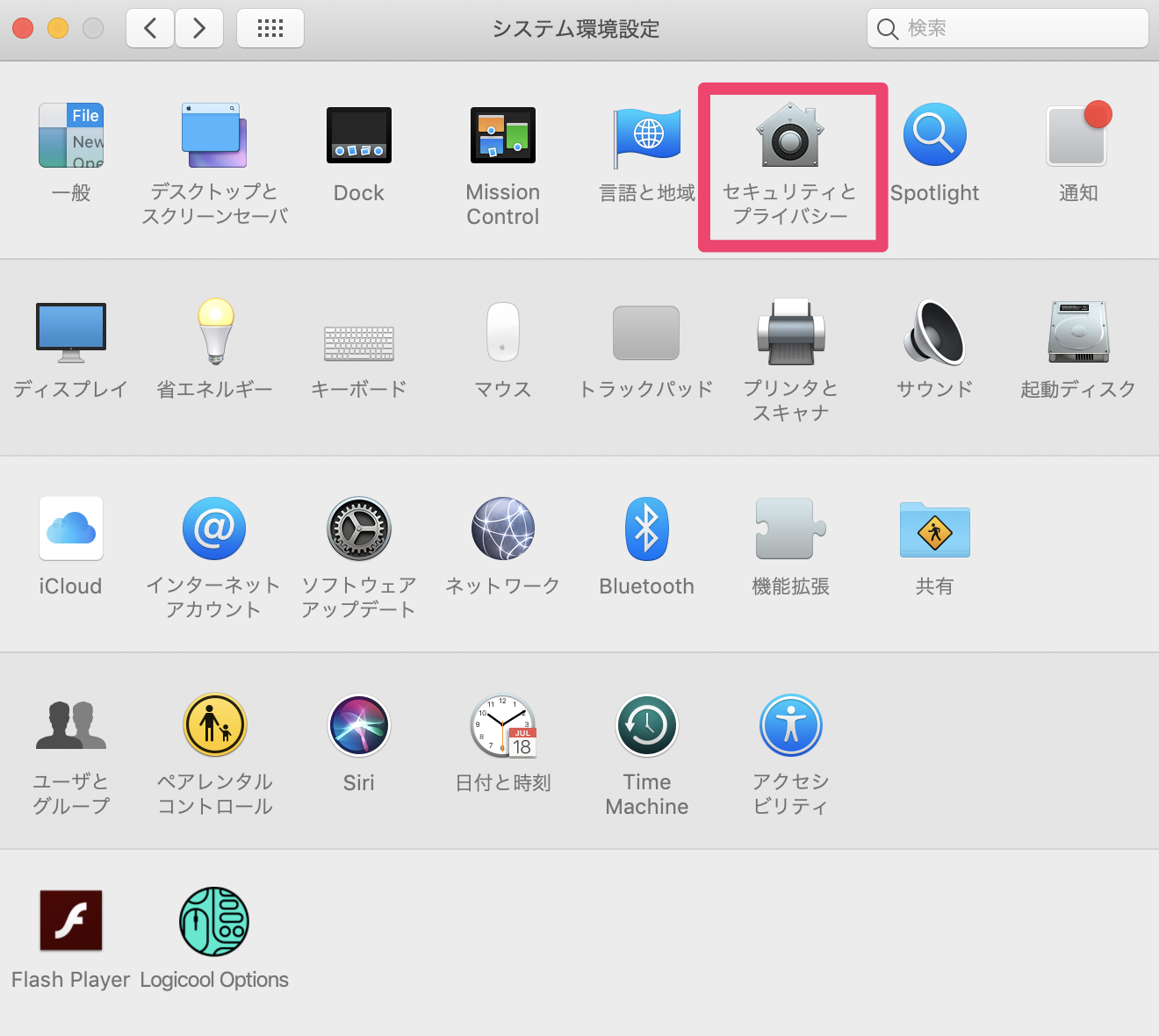The width and height of the screenshot is (1159, 1036).
Task: Minimize the window with yellow button
Action: [x=58, y=28]
